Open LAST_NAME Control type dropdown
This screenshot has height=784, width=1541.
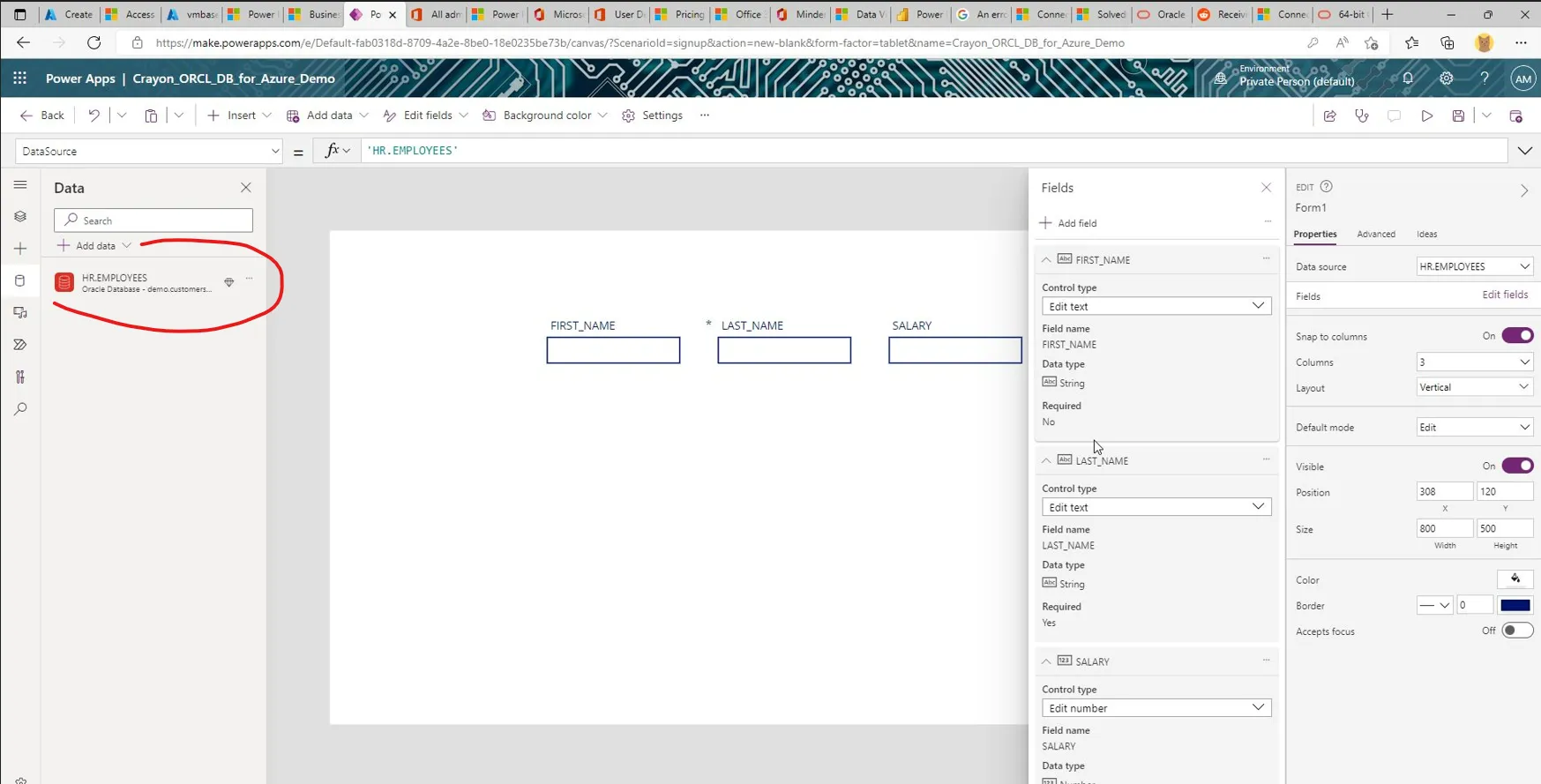(x=1156, y=507)
